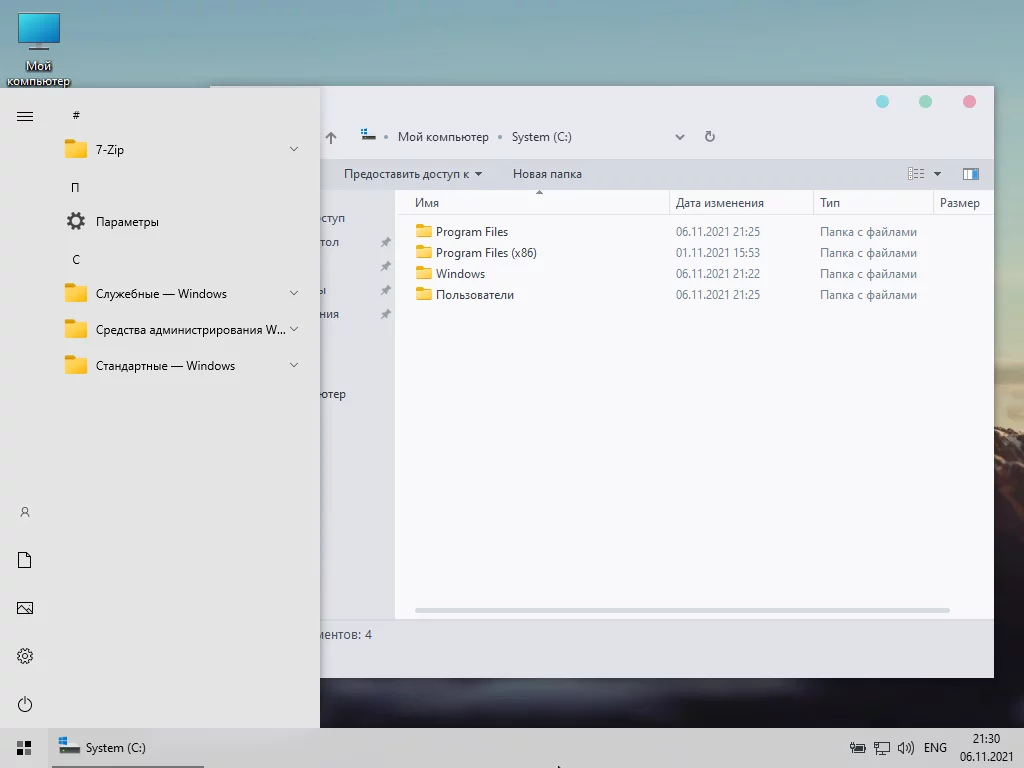1024x768 pixels.
Task: Open Предоставить доступ к dropdown
Action: (413, 174)
